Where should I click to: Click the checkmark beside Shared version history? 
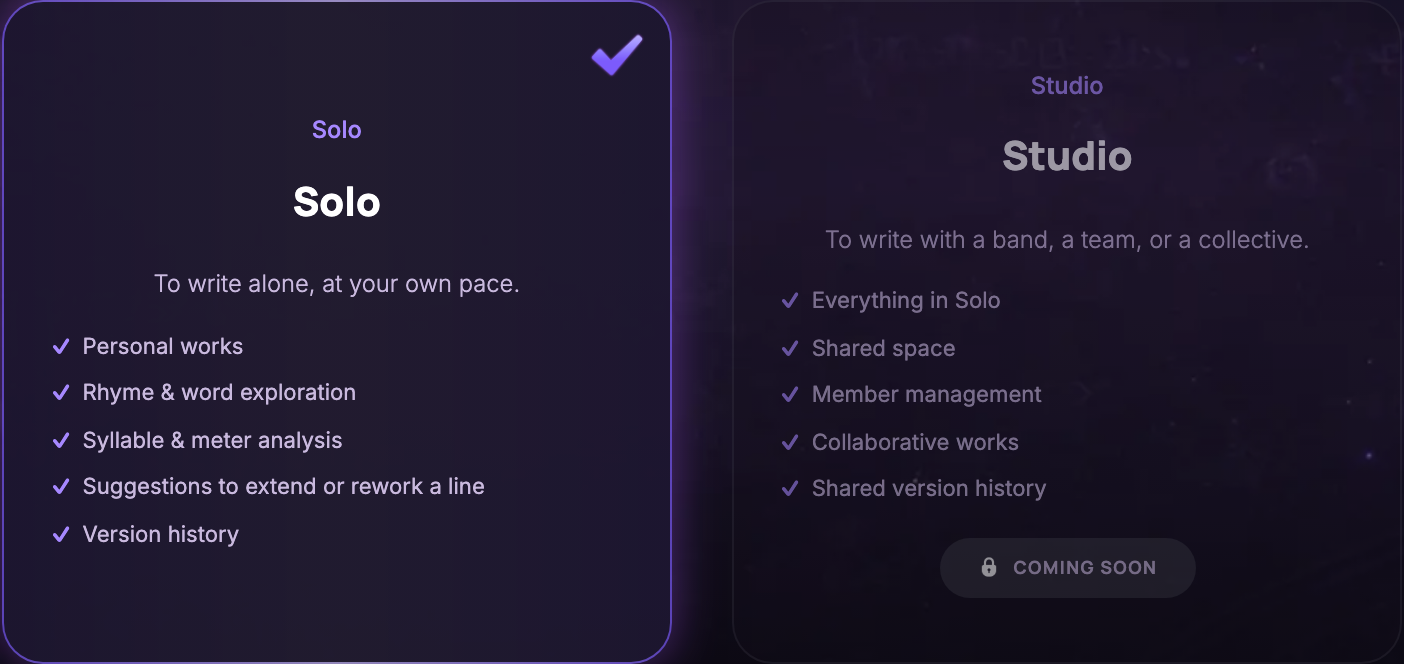(790, 488)
